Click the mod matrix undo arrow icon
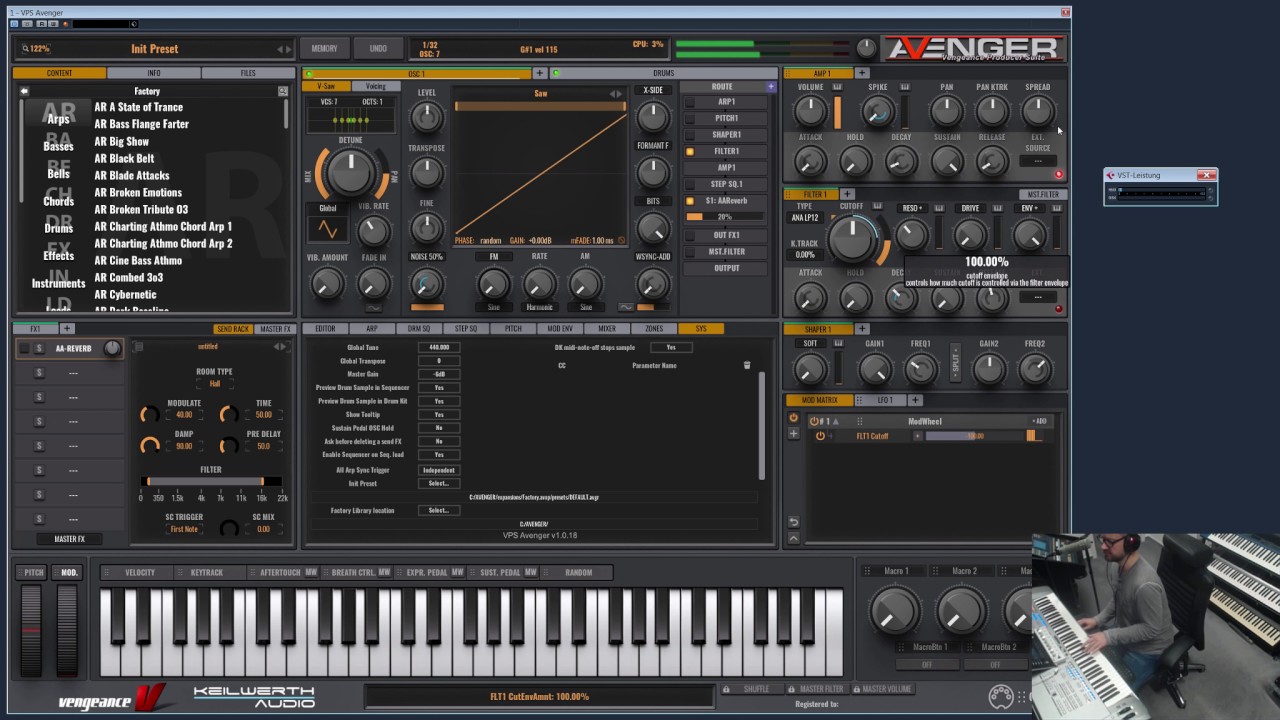The height and width of the screenshot is (720, 1280). point(793,522)
